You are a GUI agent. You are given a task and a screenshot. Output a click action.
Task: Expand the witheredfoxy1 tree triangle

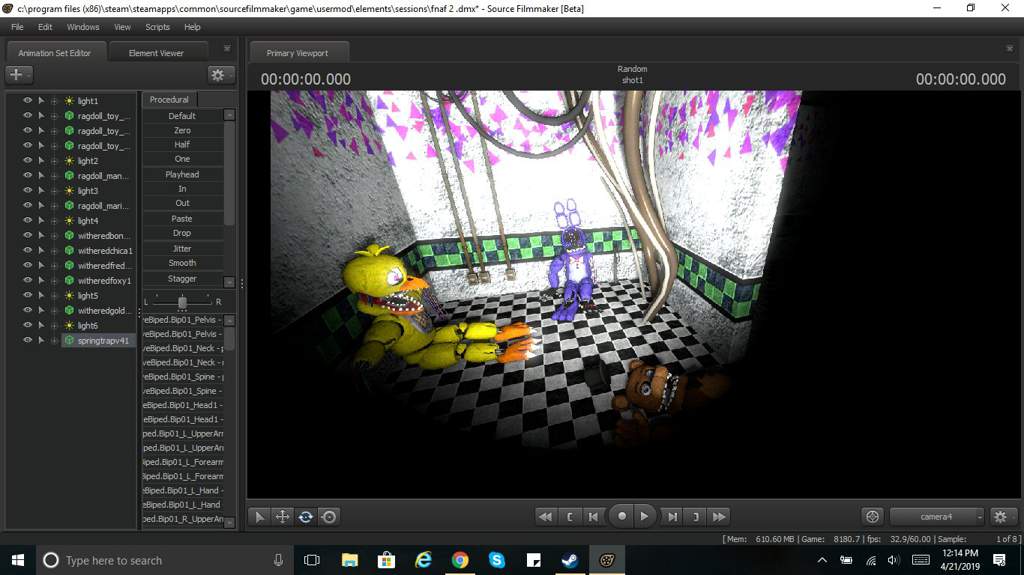41,280
